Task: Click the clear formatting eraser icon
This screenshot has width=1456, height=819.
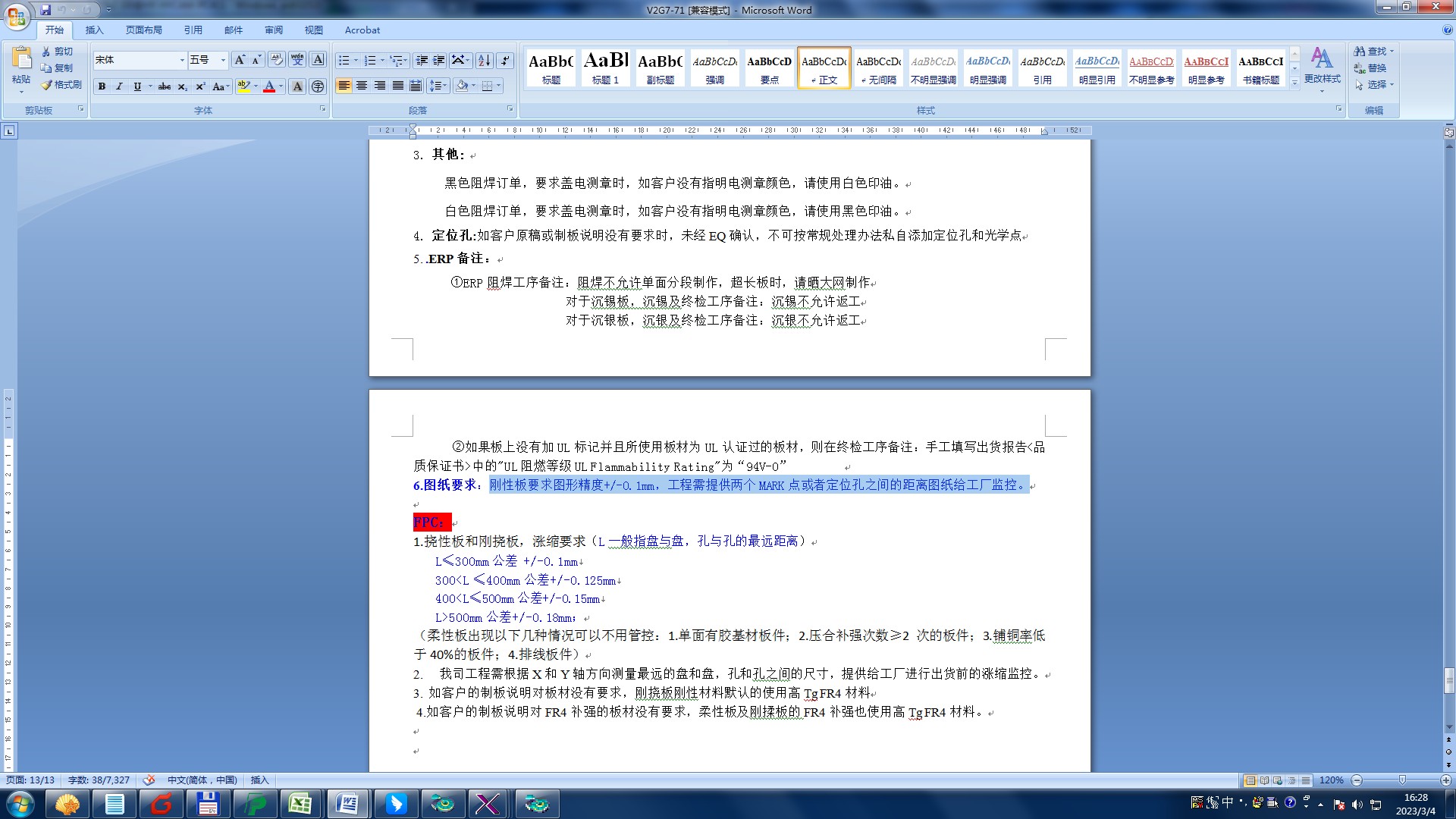Action: click(x=276, y=60)
